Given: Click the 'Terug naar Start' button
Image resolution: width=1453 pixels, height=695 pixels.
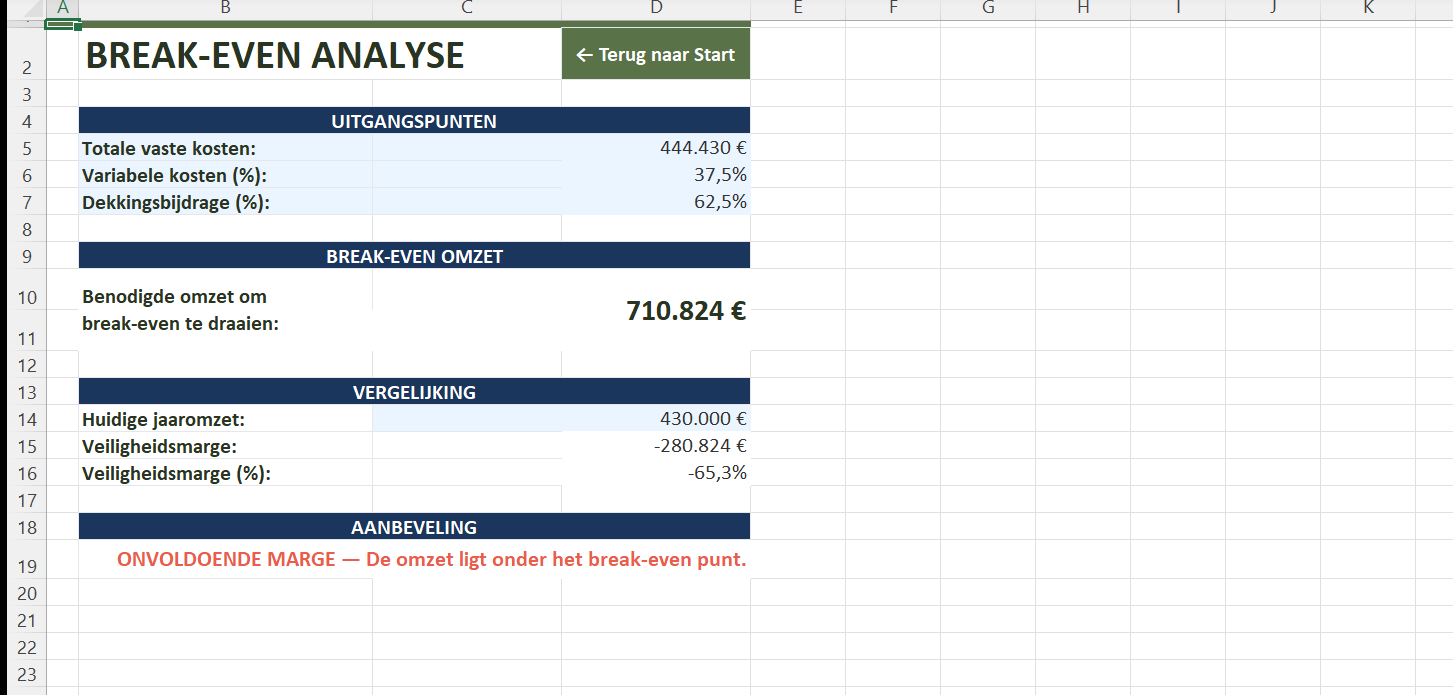Looking at the screenshot, I should tap(655, 55).
